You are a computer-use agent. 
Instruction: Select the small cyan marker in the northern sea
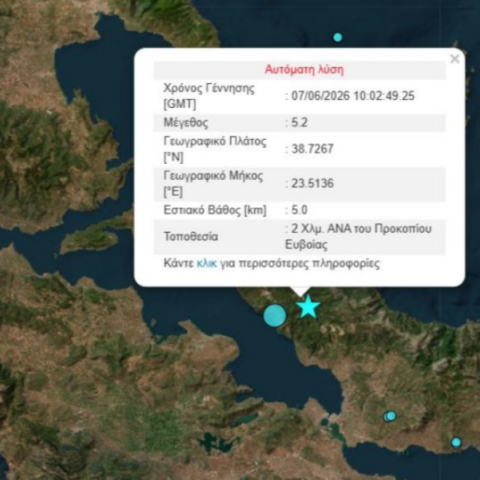tap(338, 37)
